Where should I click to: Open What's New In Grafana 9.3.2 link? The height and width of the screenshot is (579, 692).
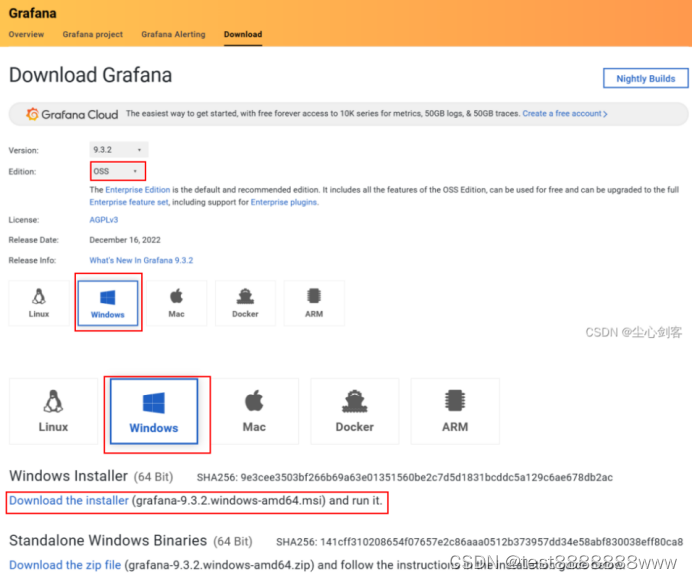tap(141, 260)
